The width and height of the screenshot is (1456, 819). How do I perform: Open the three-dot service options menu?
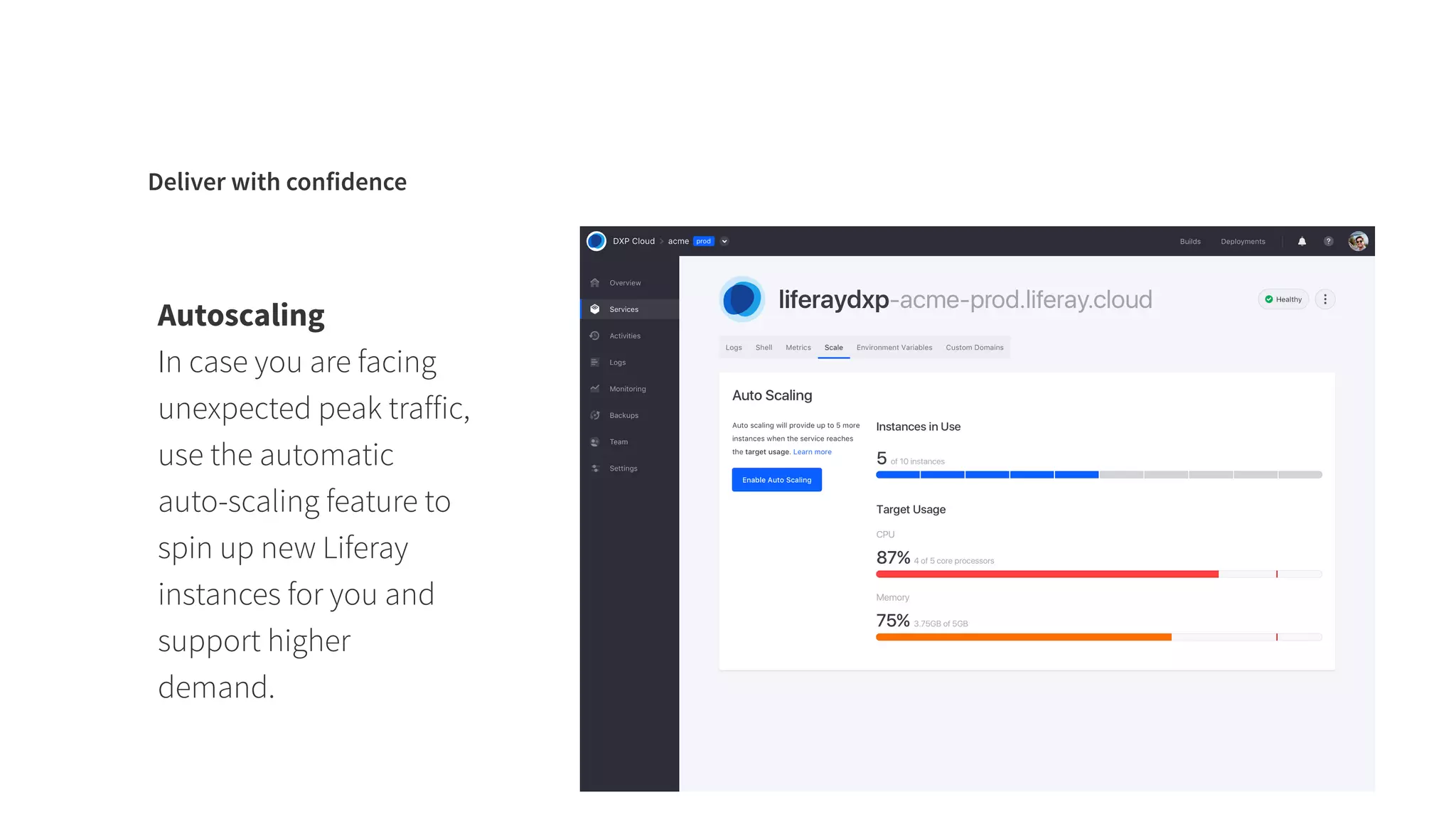(1325, 299)
